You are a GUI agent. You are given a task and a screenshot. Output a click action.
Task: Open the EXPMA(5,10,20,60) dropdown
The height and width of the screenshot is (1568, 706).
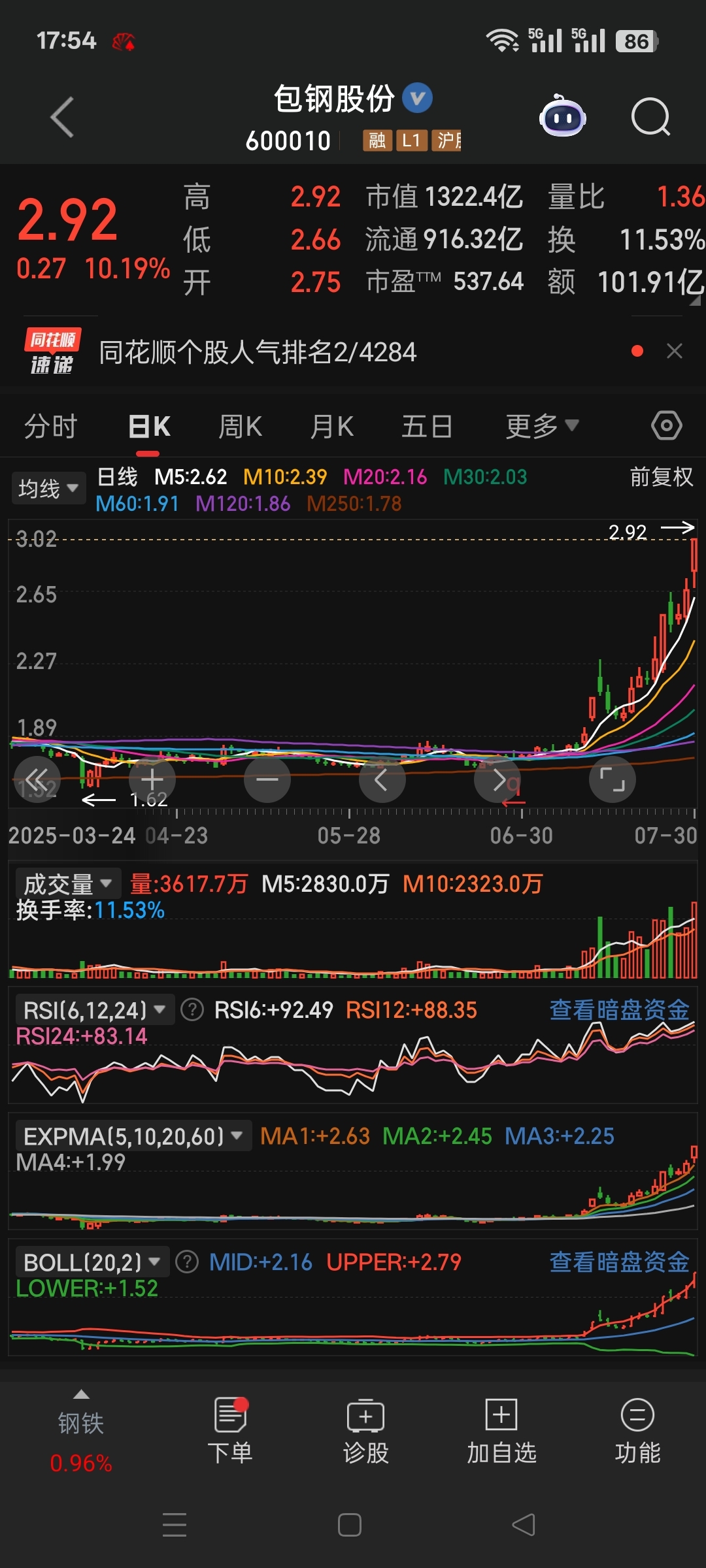[x=133, y=1136]
